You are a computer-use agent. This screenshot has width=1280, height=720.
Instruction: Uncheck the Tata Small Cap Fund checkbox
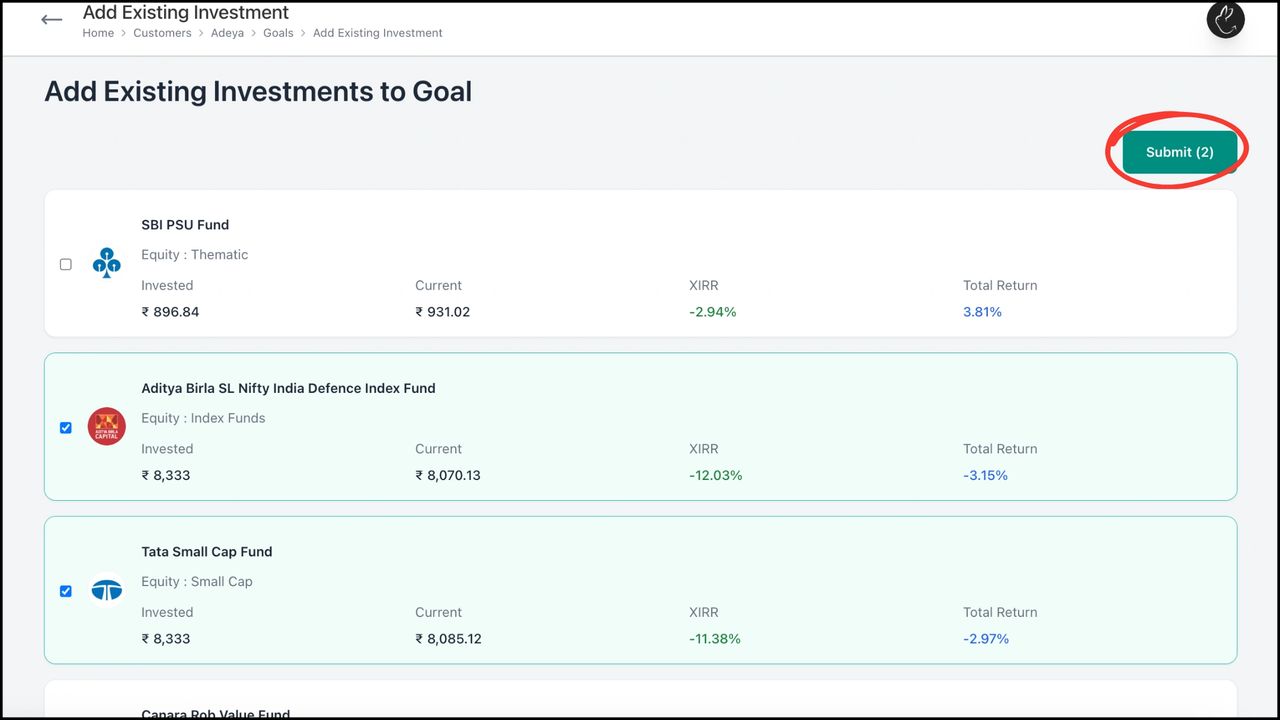(x=66, y=591)
